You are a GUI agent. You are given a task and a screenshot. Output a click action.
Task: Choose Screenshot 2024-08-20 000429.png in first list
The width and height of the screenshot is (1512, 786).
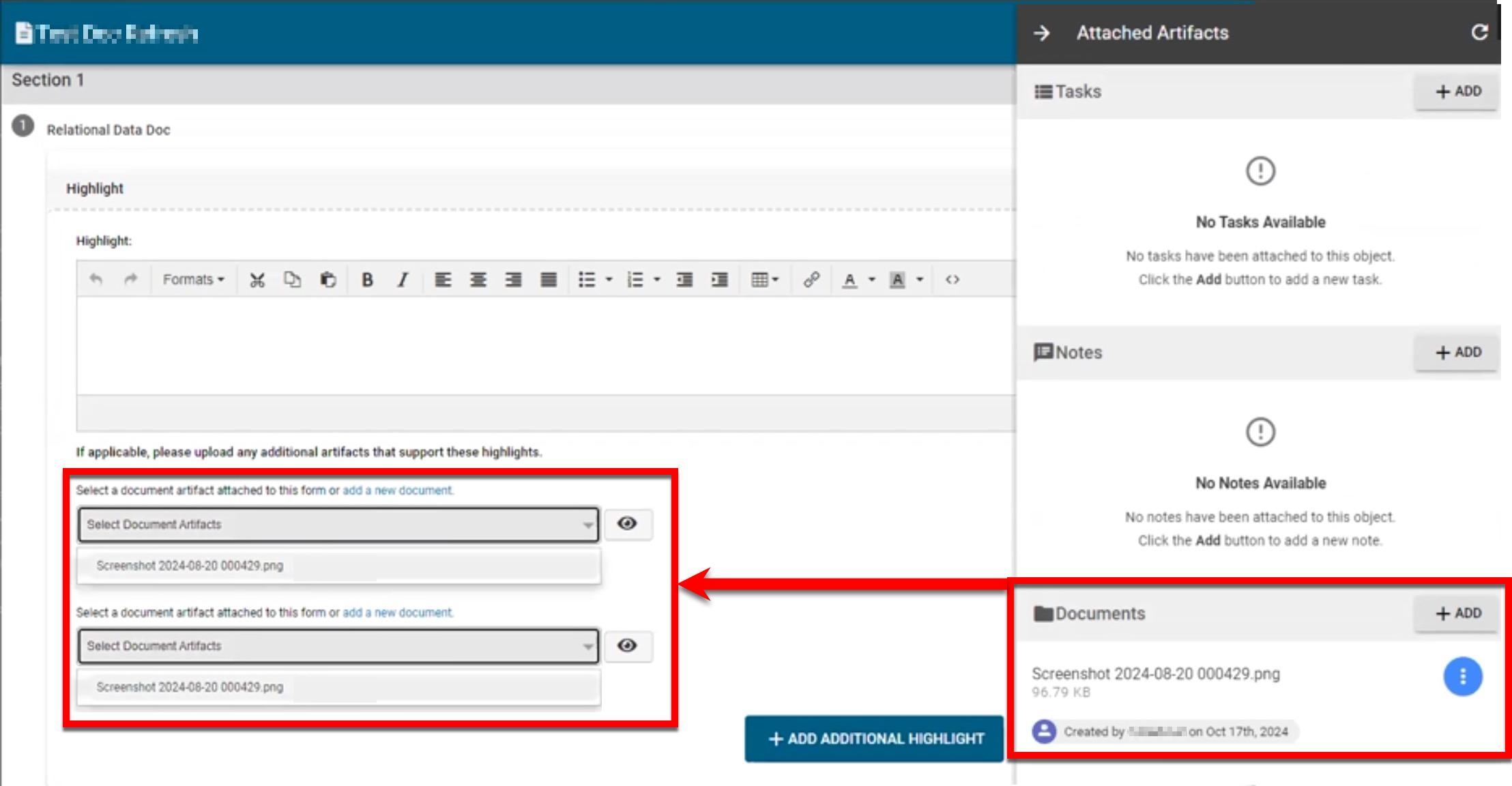190,566
